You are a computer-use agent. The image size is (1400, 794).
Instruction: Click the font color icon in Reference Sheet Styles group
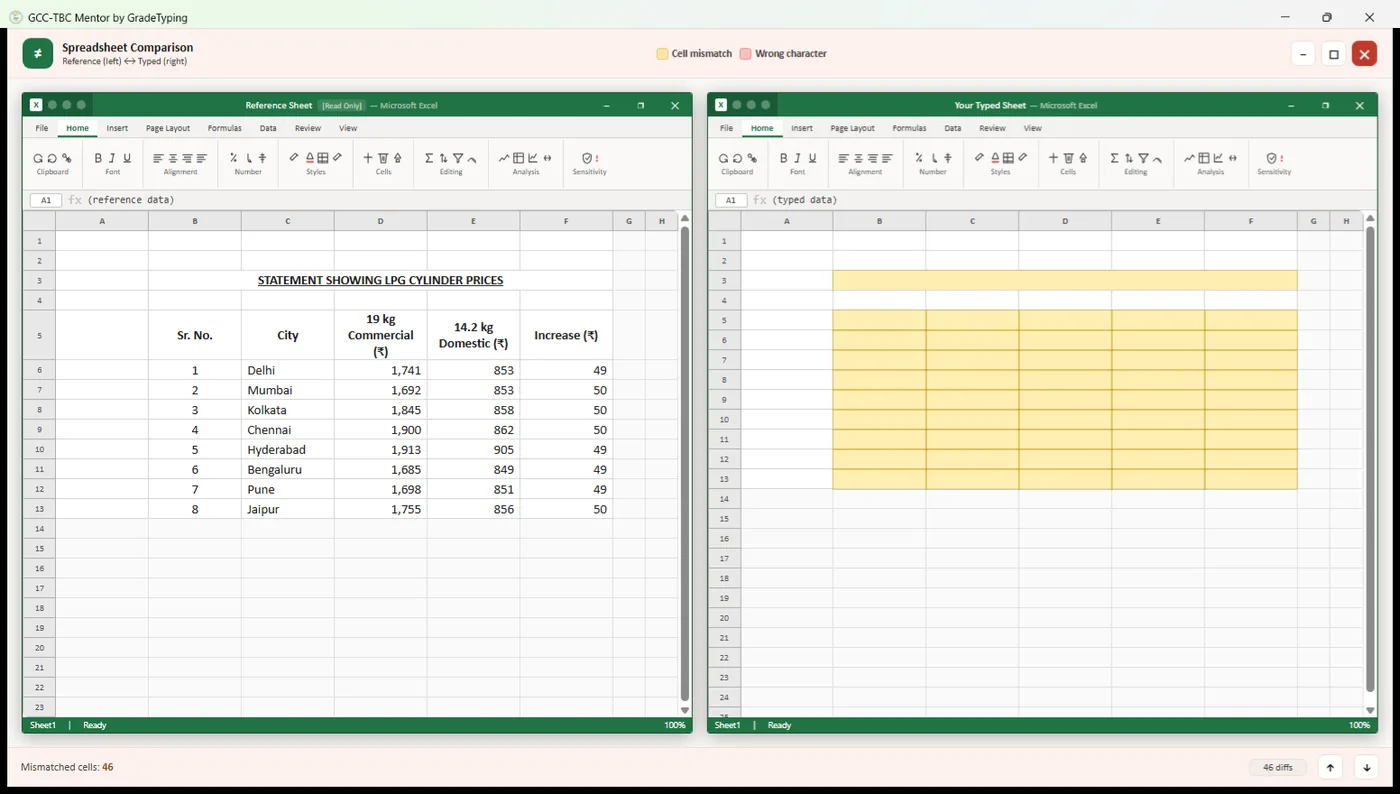310,158
